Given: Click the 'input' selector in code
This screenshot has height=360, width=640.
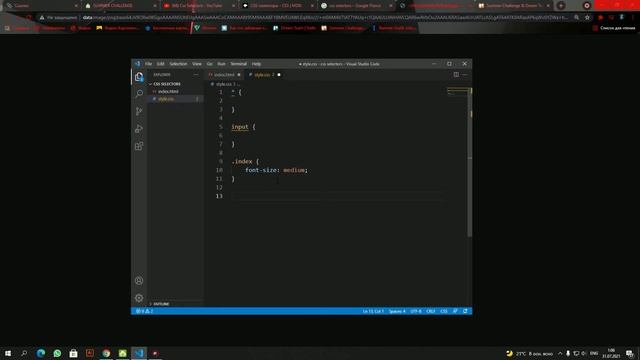Looking at the screenshot, I should [240, 127].
